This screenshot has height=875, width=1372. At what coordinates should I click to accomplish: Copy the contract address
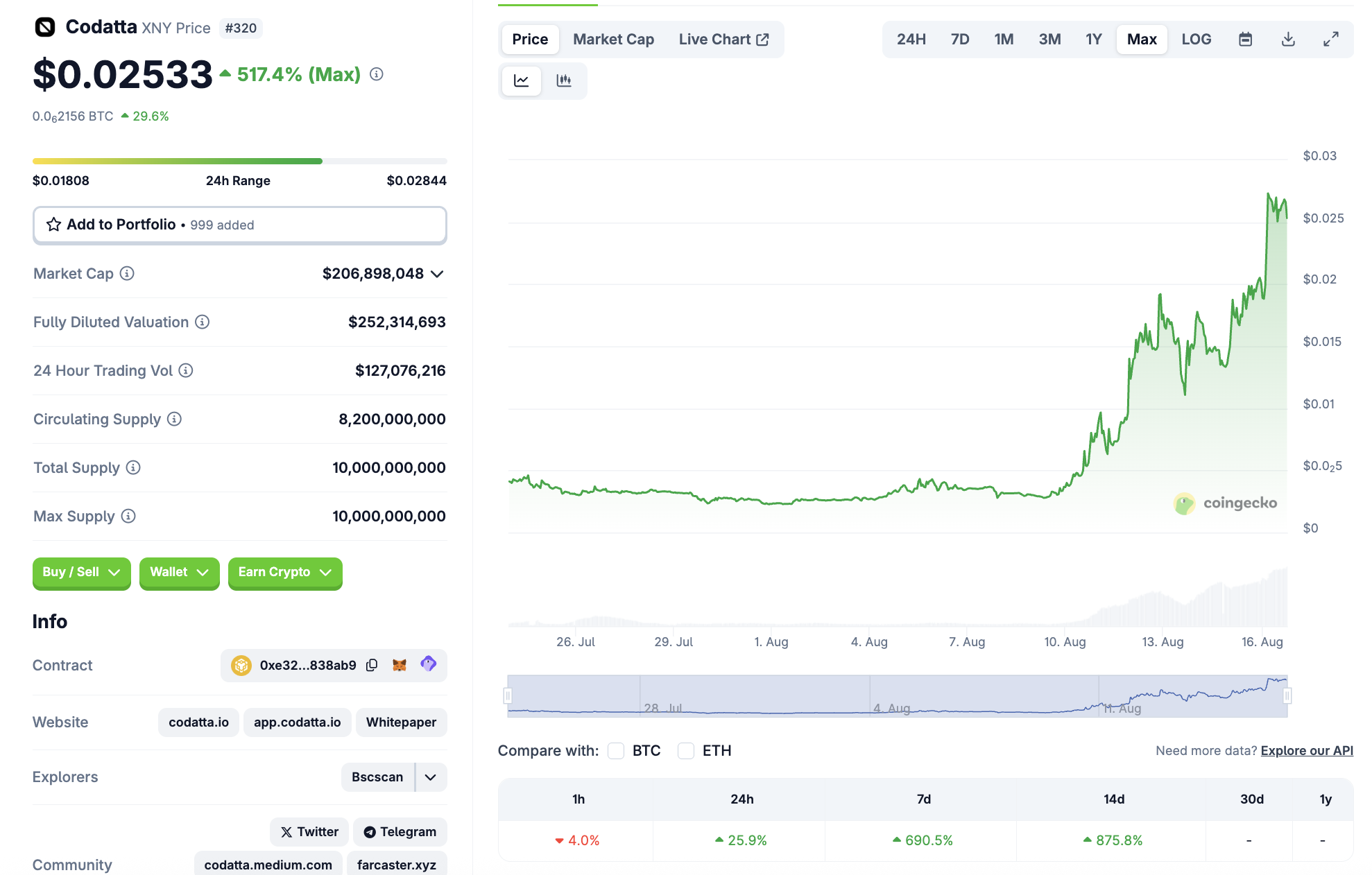click(x=372, y=666)
